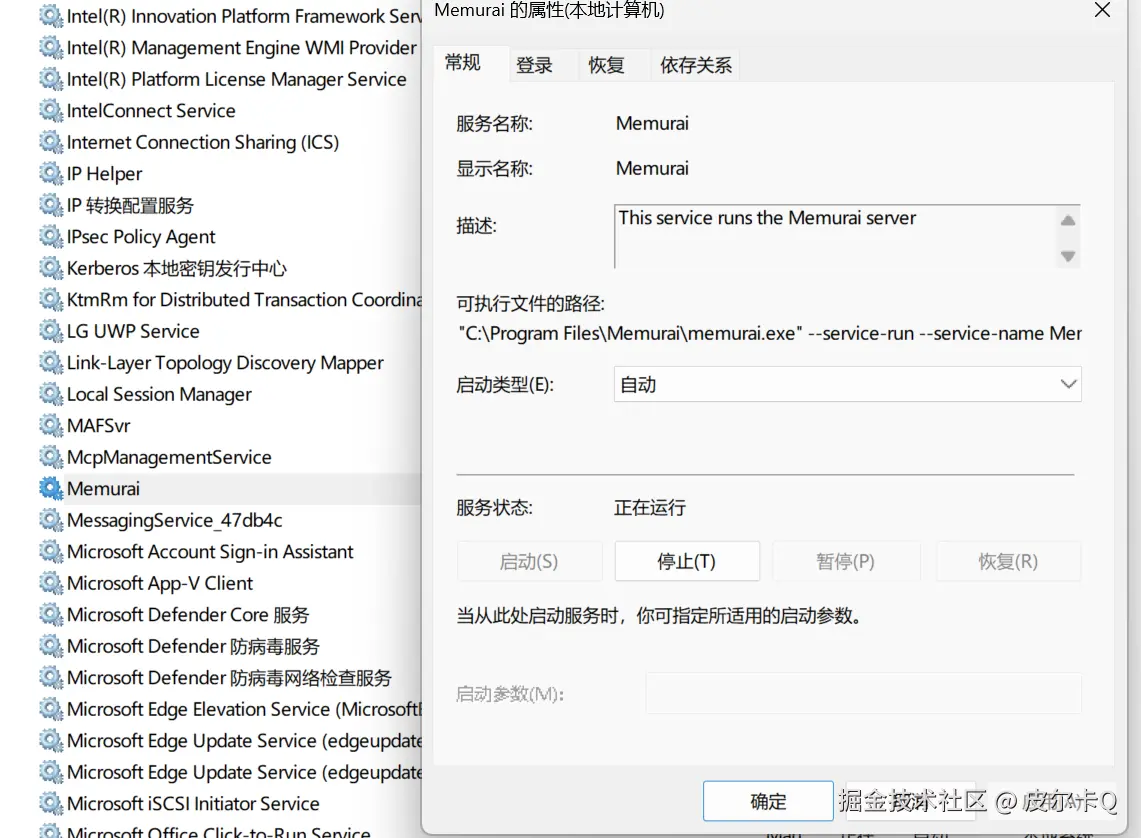
Task: Close the Memurai properties dialog
Action: [x=1102, y=10]
